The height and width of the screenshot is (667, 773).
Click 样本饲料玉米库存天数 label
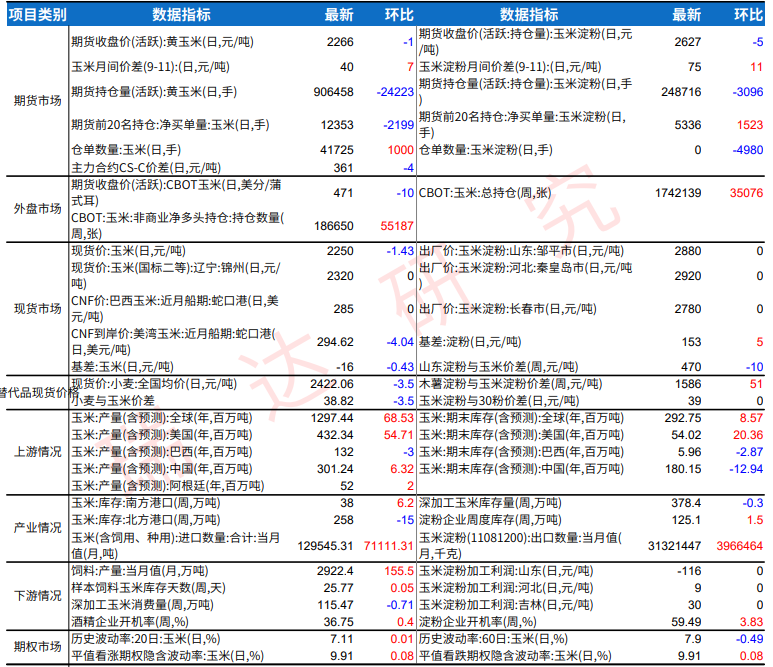click(148, 588)
